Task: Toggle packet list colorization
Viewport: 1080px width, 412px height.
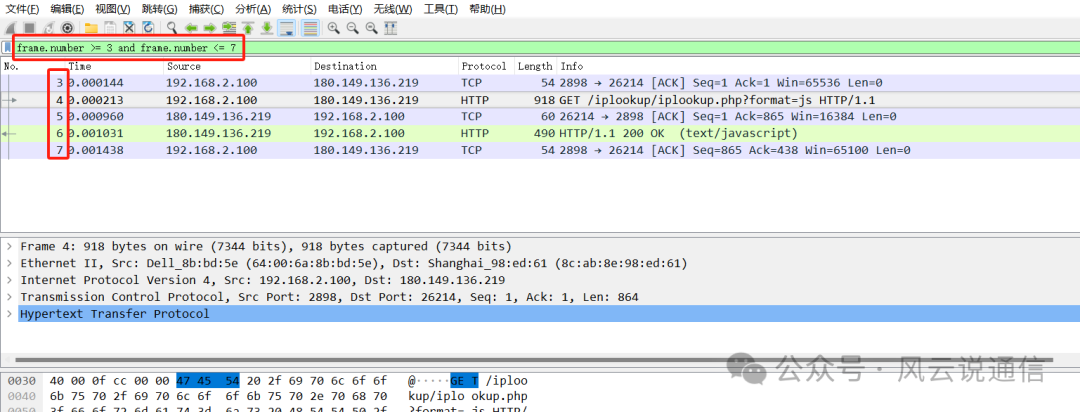Action: (310, 28)
